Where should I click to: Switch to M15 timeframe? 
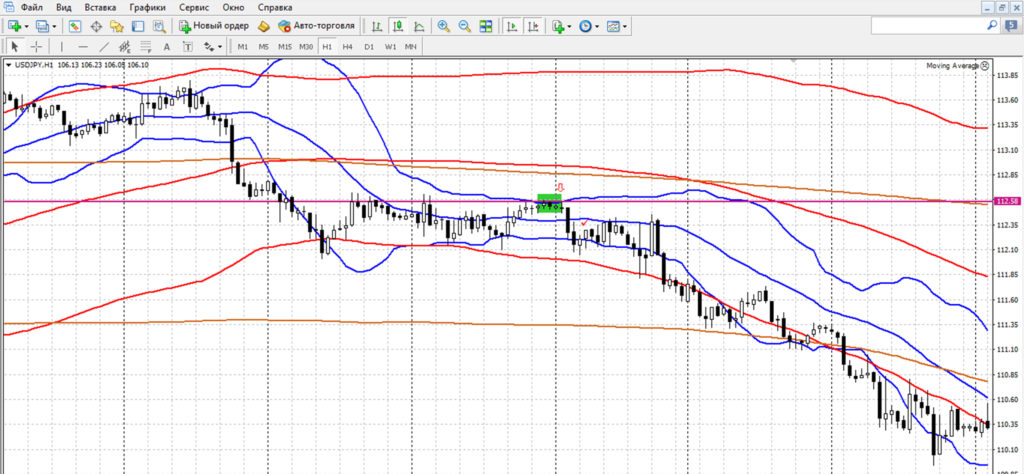click(x=285, y=46)
